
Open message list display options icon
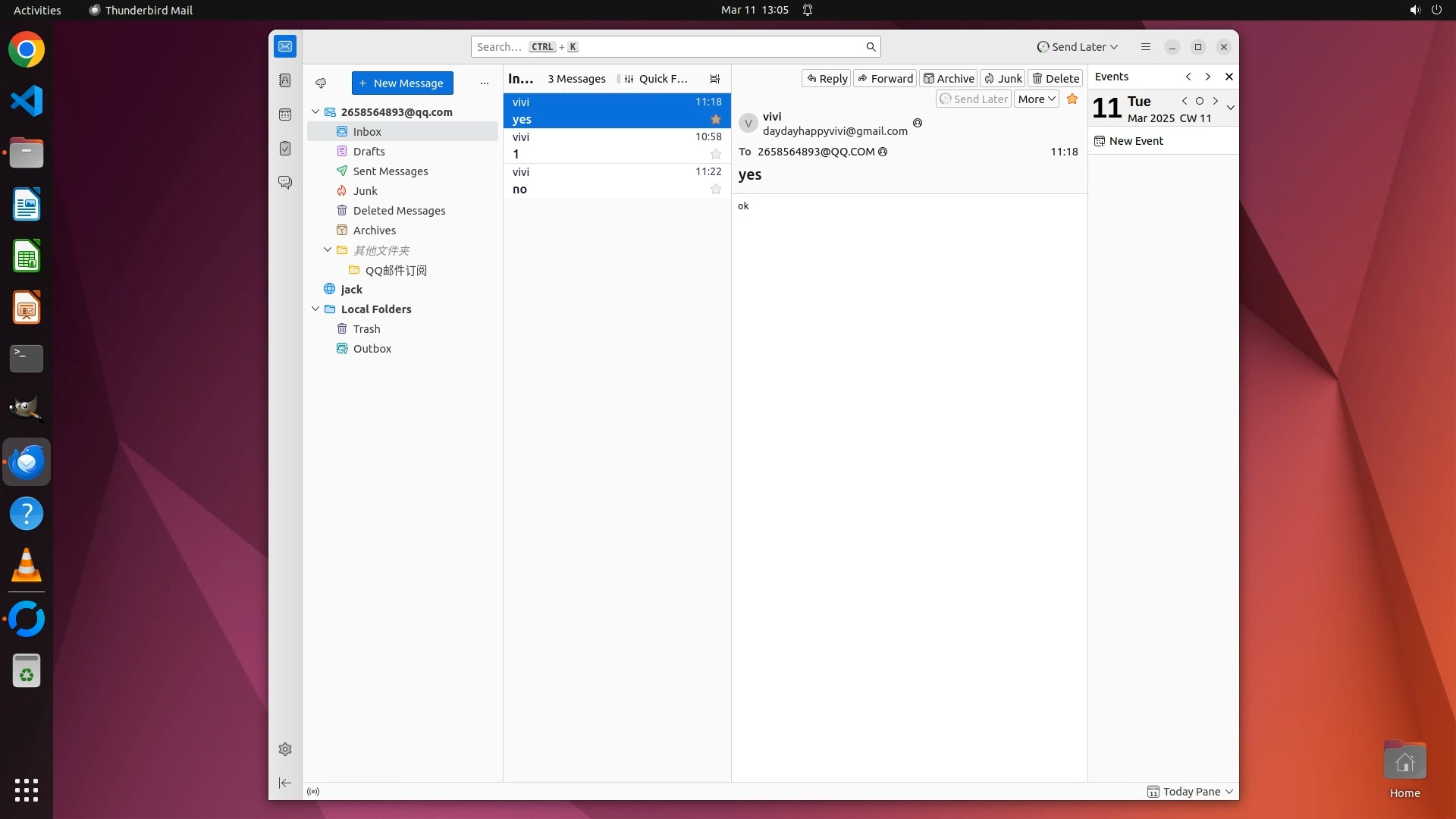(x=714, y=79)
